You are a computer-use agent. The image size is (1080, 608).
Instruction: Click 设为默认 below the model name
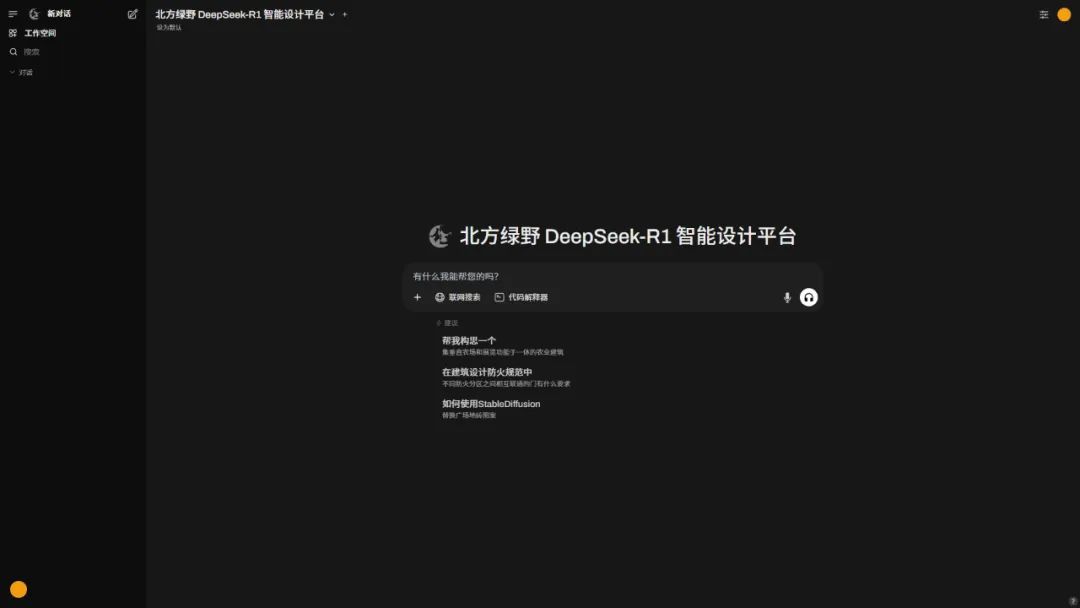click(x=169, y=28)
